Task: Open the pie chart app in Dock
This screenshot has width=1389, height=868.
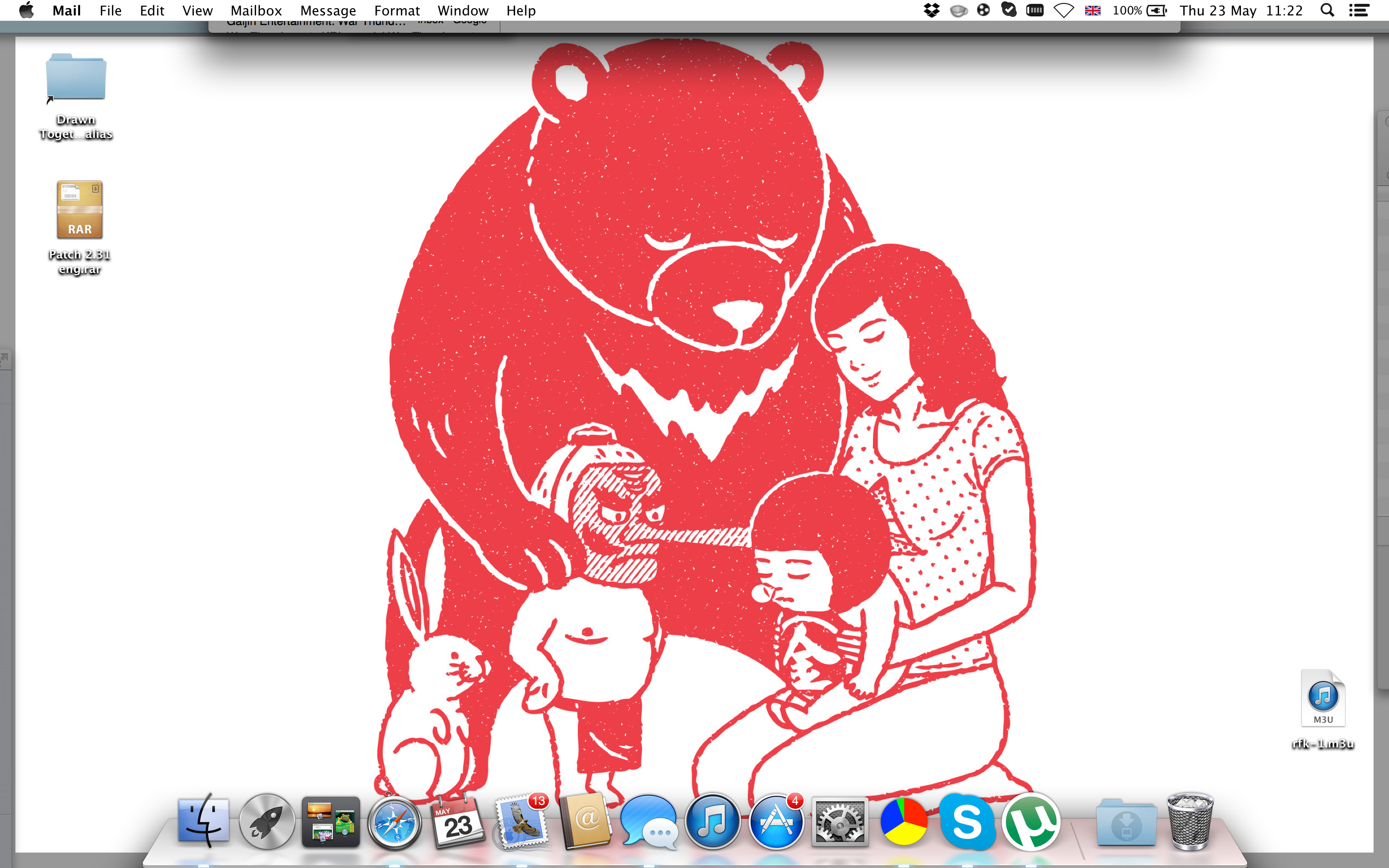Action: [903, 822]
